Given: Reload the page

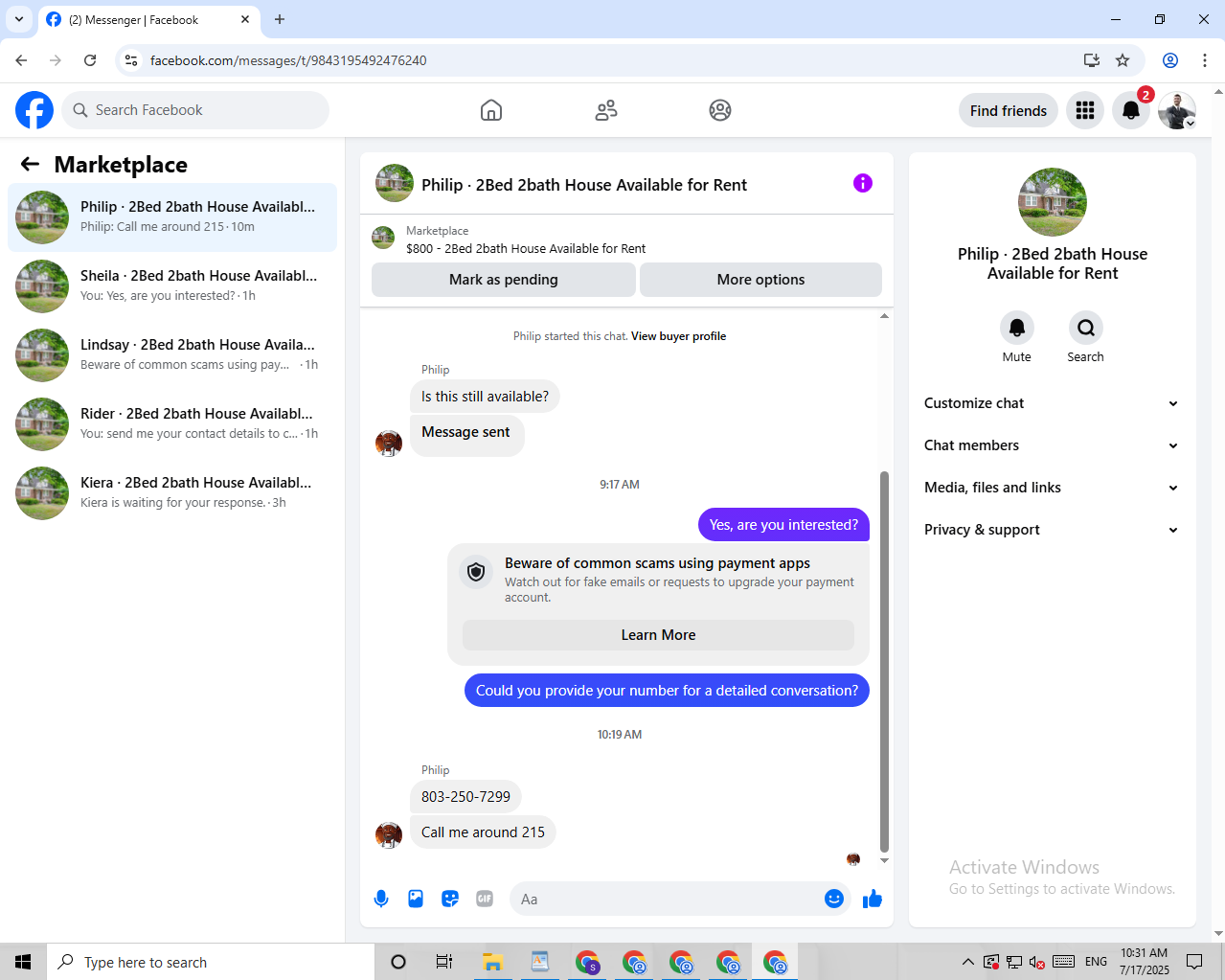Looking at the screenshot, I should pos(90,60).
